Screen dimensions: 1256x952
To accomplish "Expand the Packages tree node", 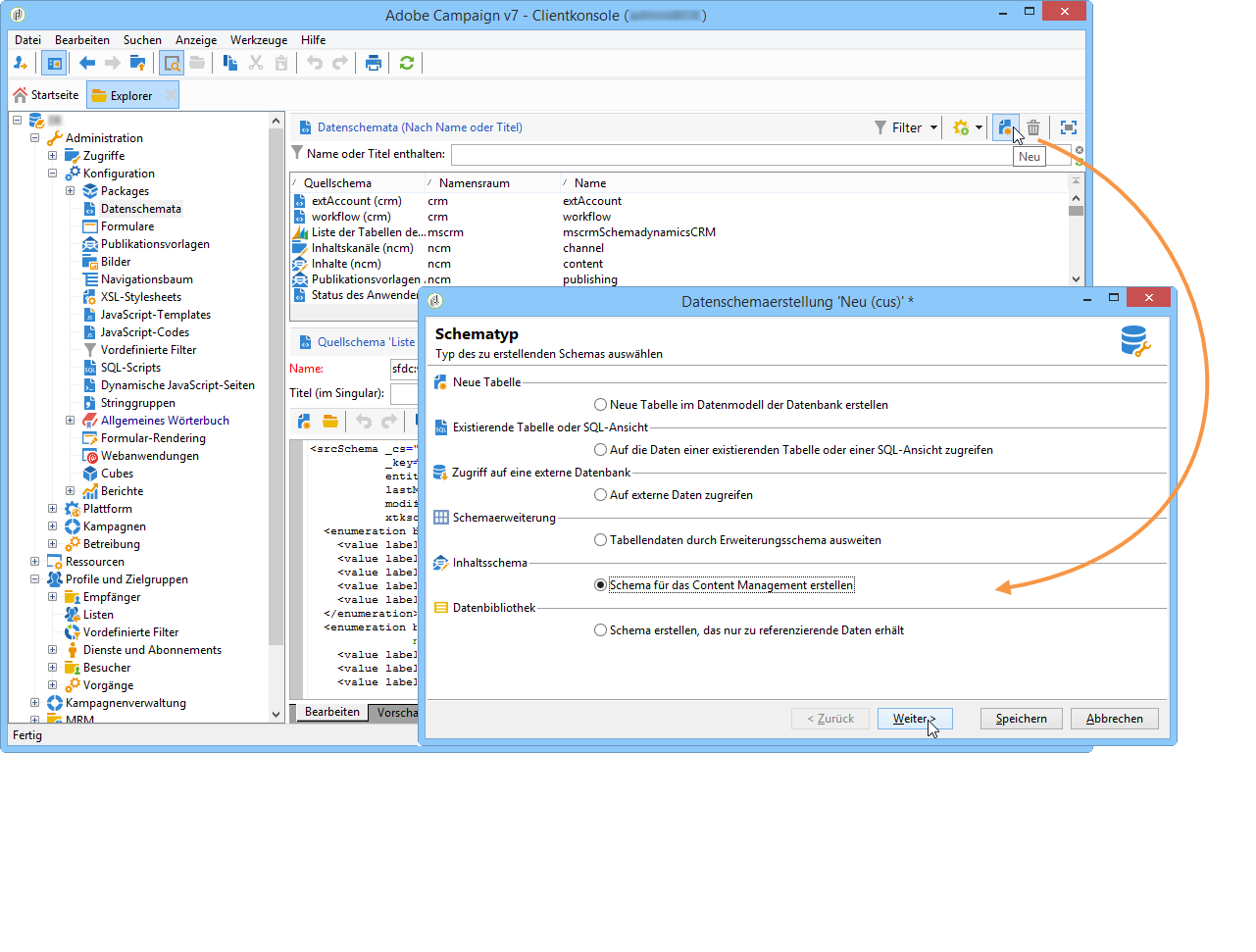I will [71, 191].
